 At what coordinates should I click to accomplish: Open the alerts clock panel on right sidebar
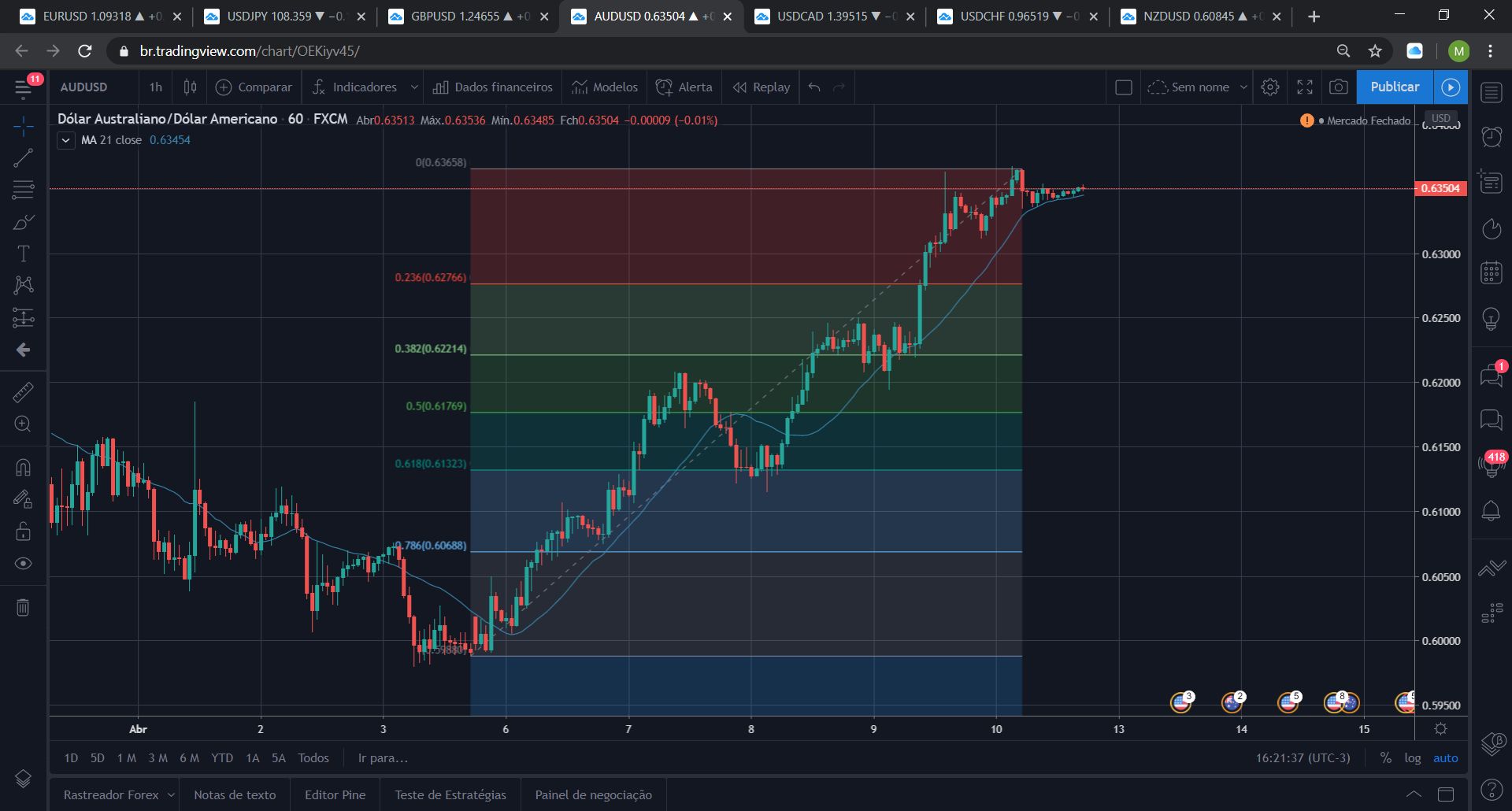point(1491,136)
